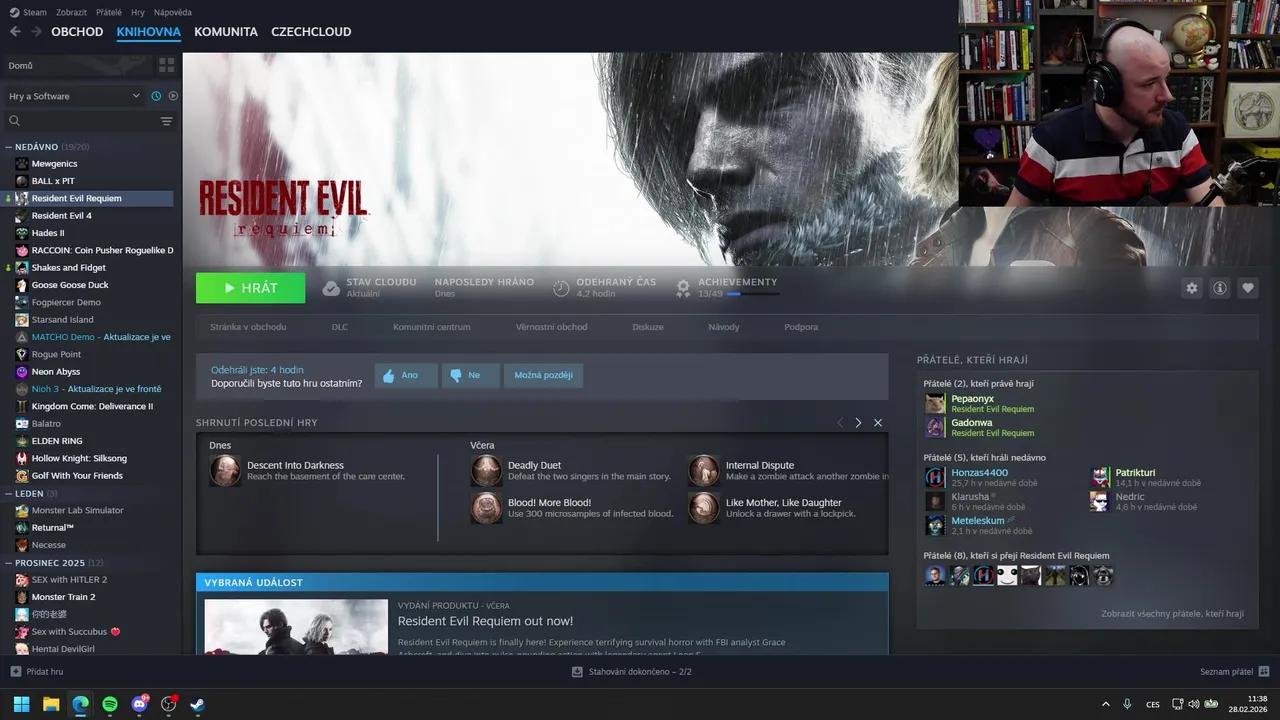Open Honzas4400 friend profile
The image size is (1280, 720).
coord(979,473)
